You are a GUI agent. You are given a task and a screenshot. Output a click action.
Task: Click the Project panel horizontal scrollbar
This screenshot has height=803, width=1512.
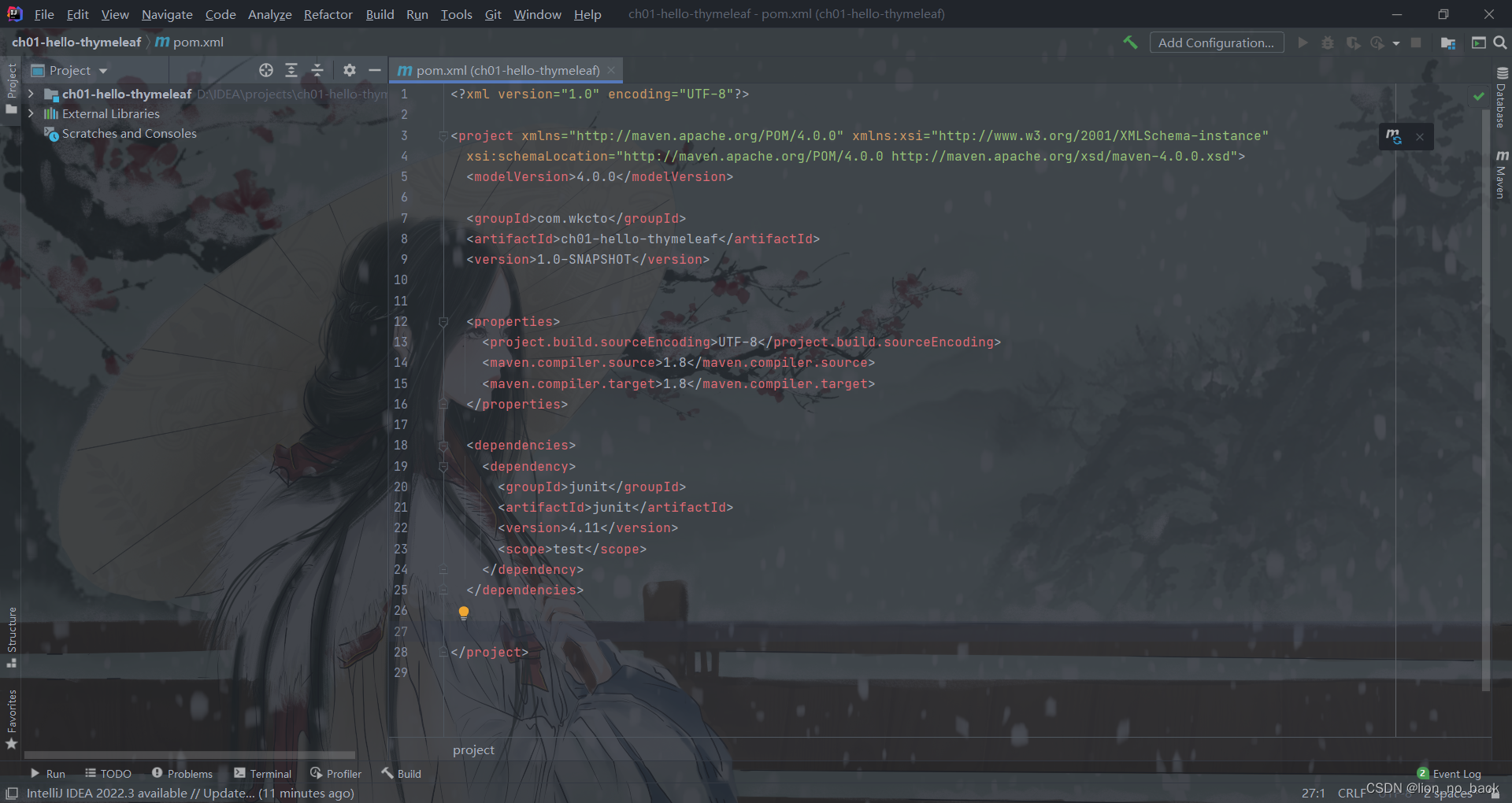(x=189, y=755)
